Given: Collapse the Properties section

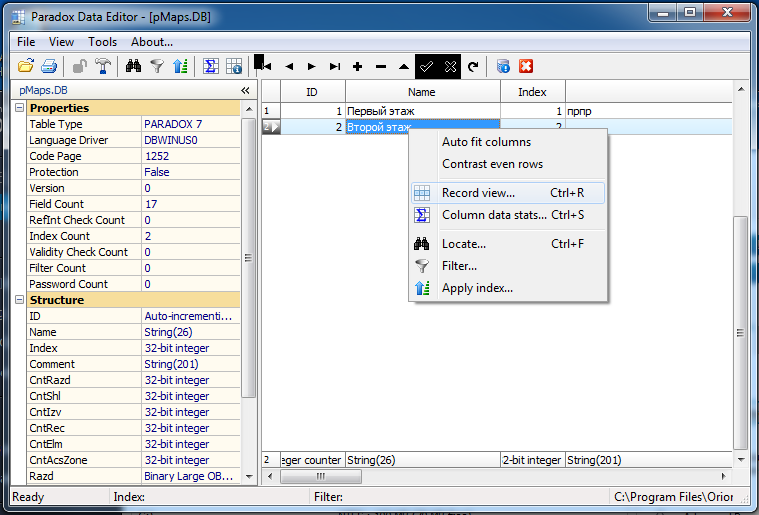Looking at the screenshot, I should coord(19,107).
